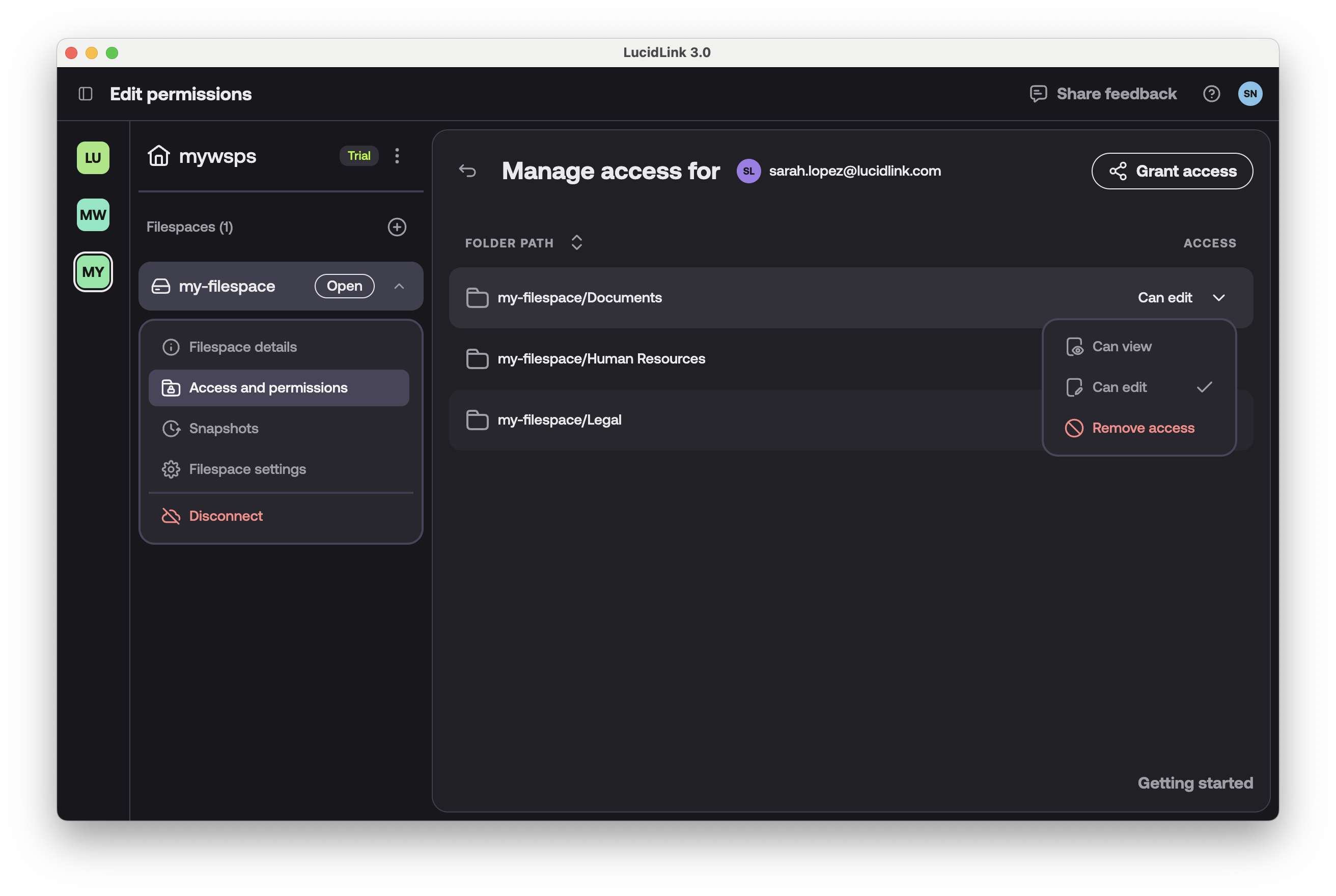Open Access and permissions
1336x896 pixels.
coord(279,387)
